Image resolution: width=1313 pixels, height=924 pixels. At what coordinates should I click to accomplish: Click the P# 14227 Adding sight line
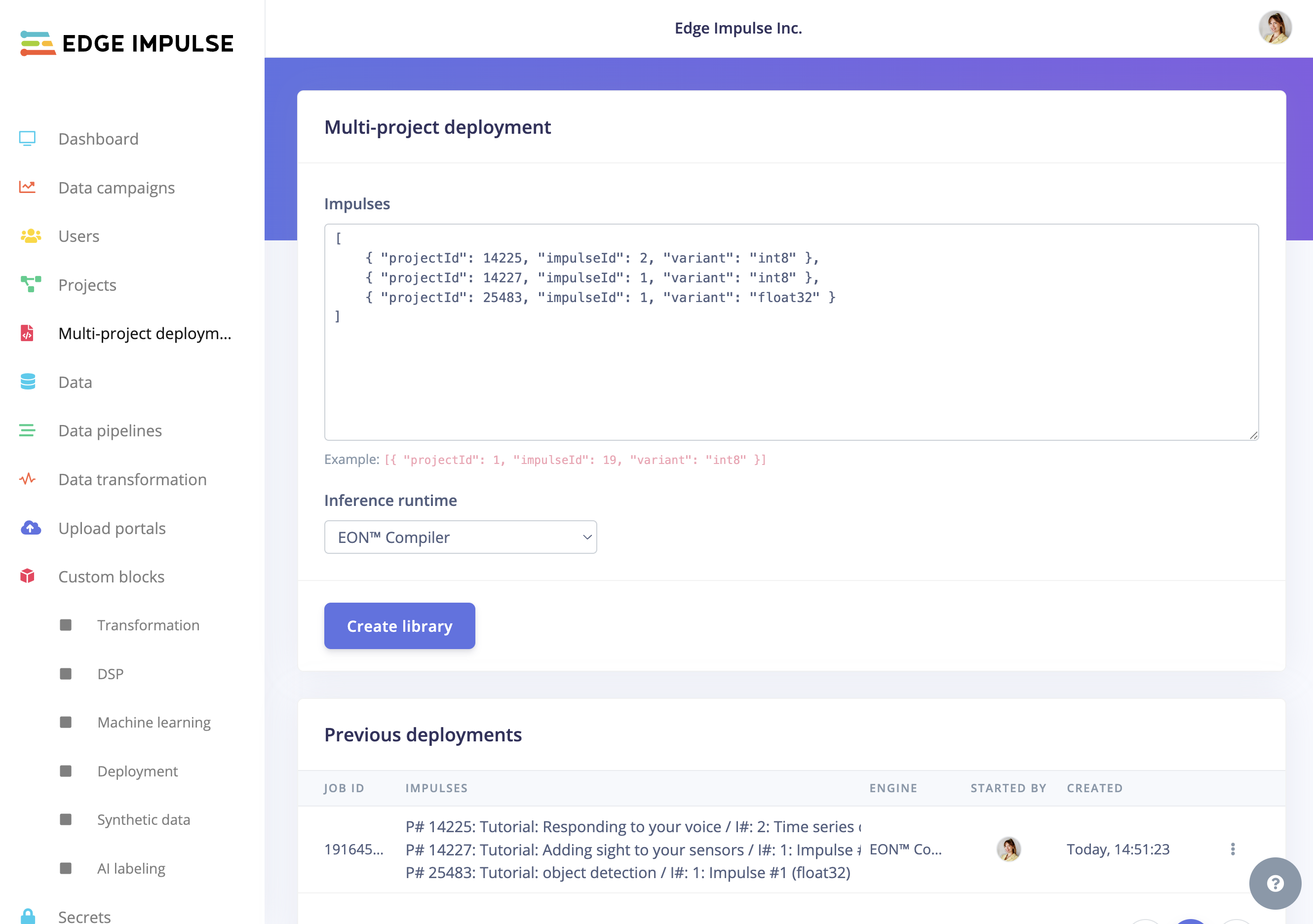coord(634,849)
